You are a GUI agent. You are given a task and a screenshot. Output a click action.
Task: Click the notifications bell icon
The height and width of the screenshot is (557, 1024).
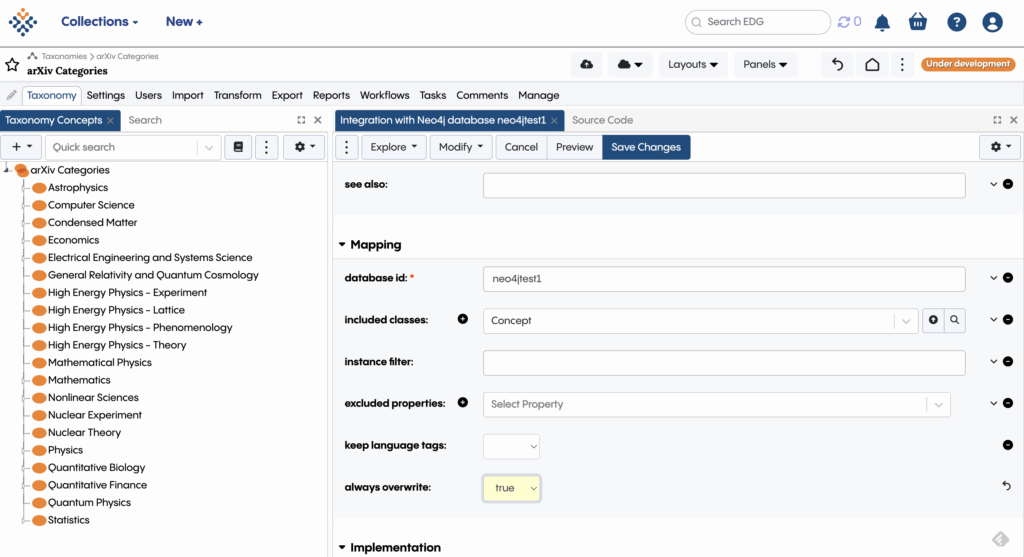click(882, 22)
